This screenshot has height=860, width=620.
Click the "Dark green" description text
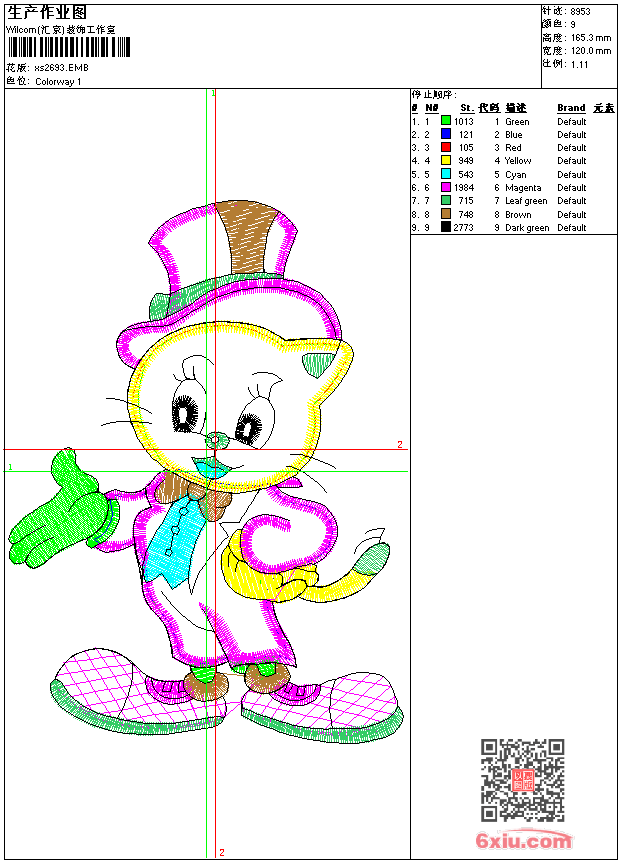(527, 228)
